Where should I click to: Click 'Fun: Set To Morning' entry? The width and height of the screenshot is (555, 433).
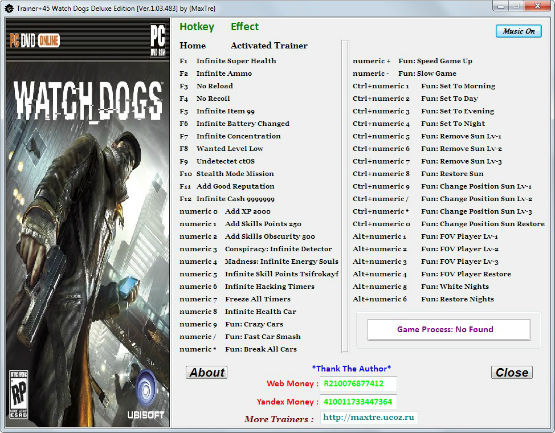[458, 86]
